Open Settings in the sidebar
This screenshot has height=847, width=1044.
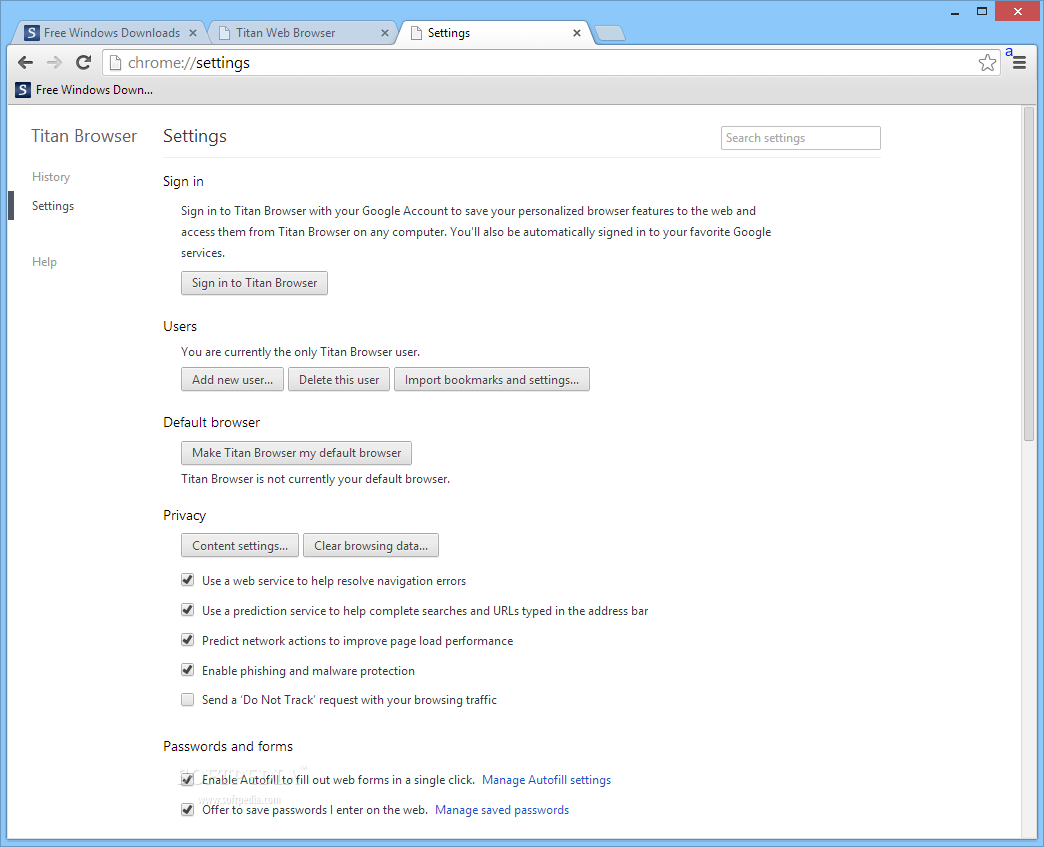coord(53,206)
